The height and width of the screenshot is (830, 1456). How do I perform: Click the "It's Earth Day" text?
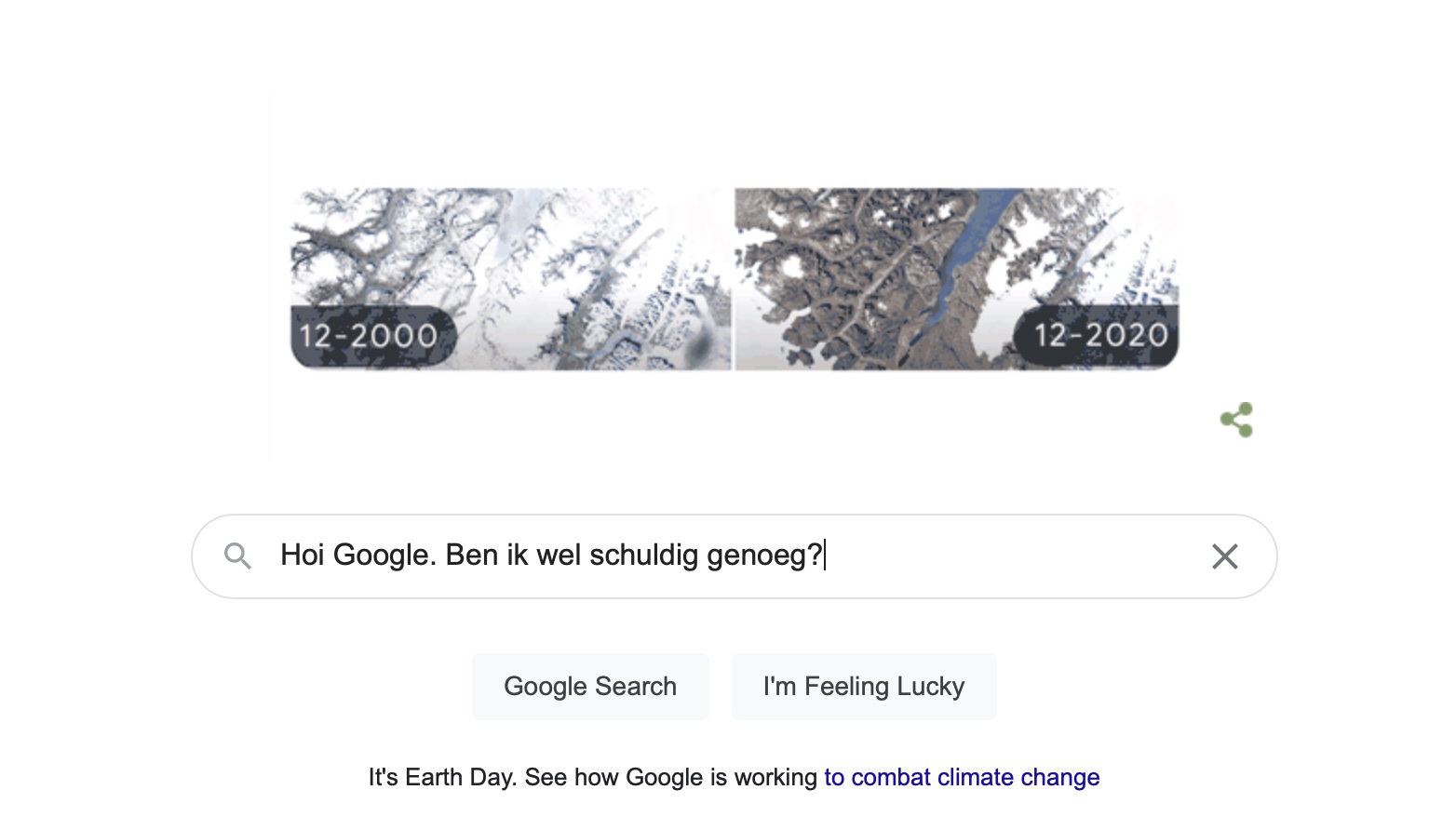[442, 777]
